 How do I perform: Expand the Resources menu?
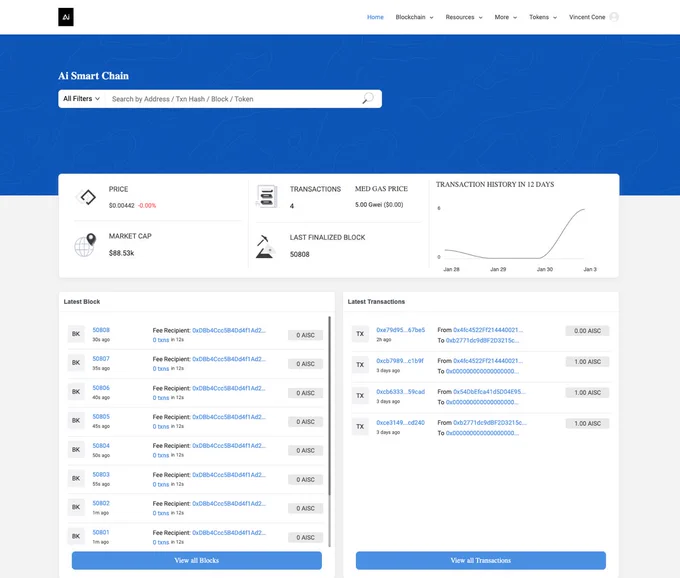point(464,17)
